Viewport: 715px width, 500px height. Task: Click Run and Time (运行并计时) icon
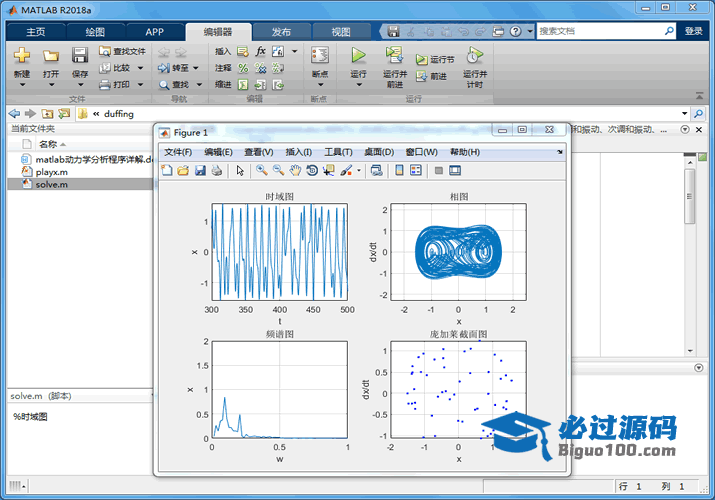click(x=474, y=55)
